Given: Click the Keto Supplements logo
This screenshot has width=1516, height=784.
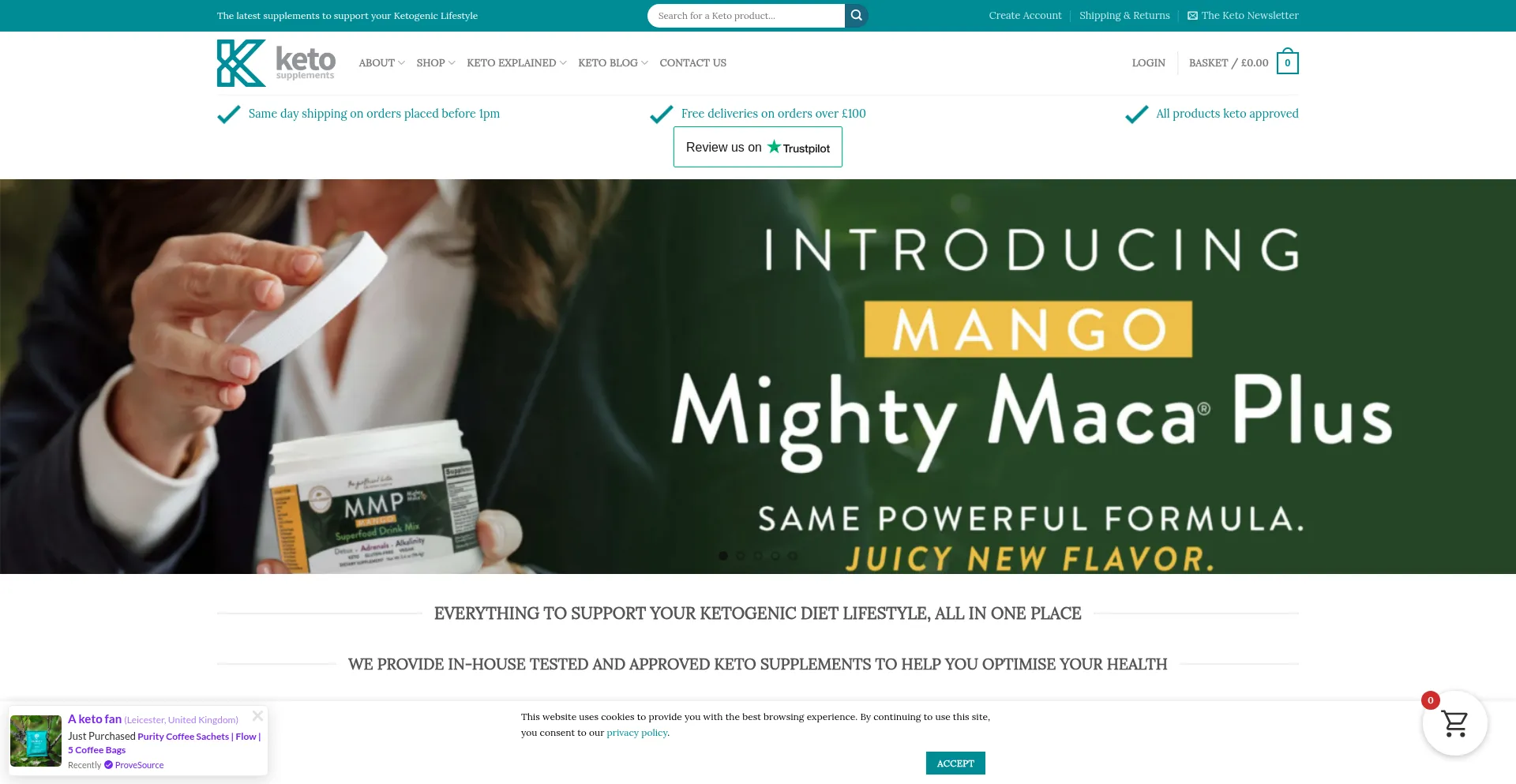Looking at the screenshot, I should click(276, 63).
